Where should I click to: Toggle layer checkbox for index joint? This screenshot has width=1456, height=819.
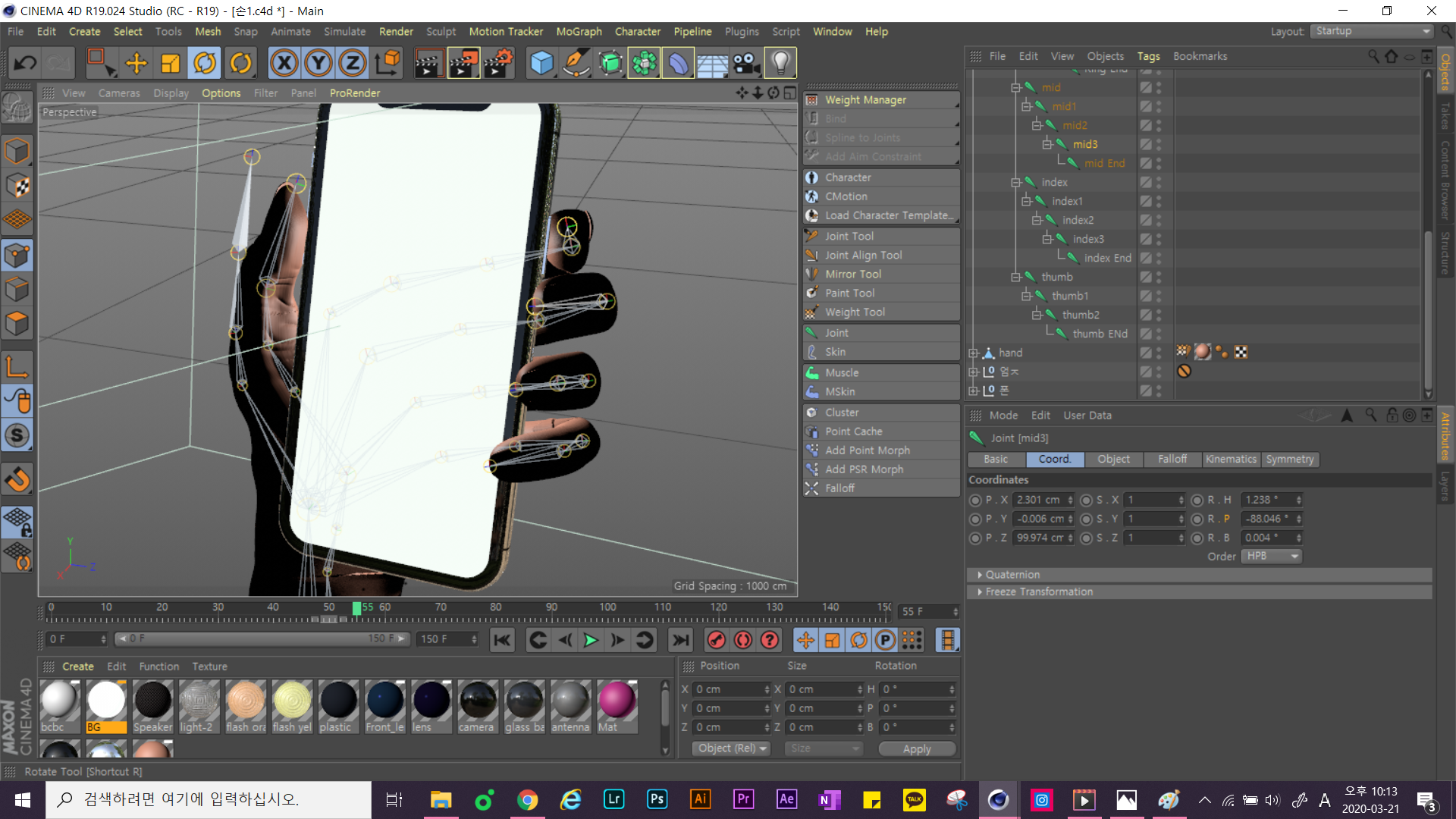pyautogui.click(x=1146, y=182)
